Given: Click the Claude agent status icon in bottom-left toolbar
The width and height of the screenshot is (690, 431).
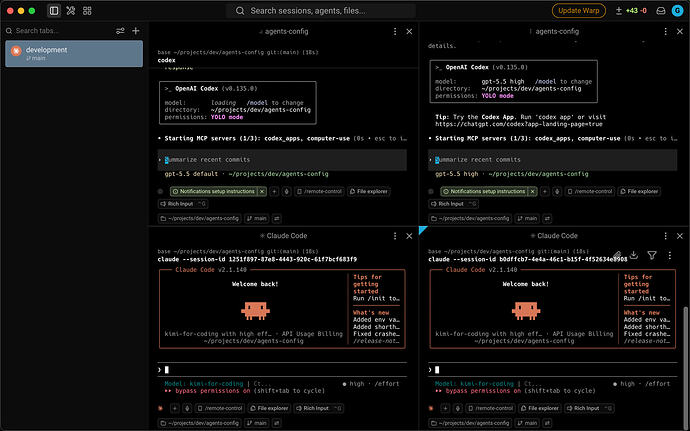Looking at the screenshot, I should pos(161,408).
